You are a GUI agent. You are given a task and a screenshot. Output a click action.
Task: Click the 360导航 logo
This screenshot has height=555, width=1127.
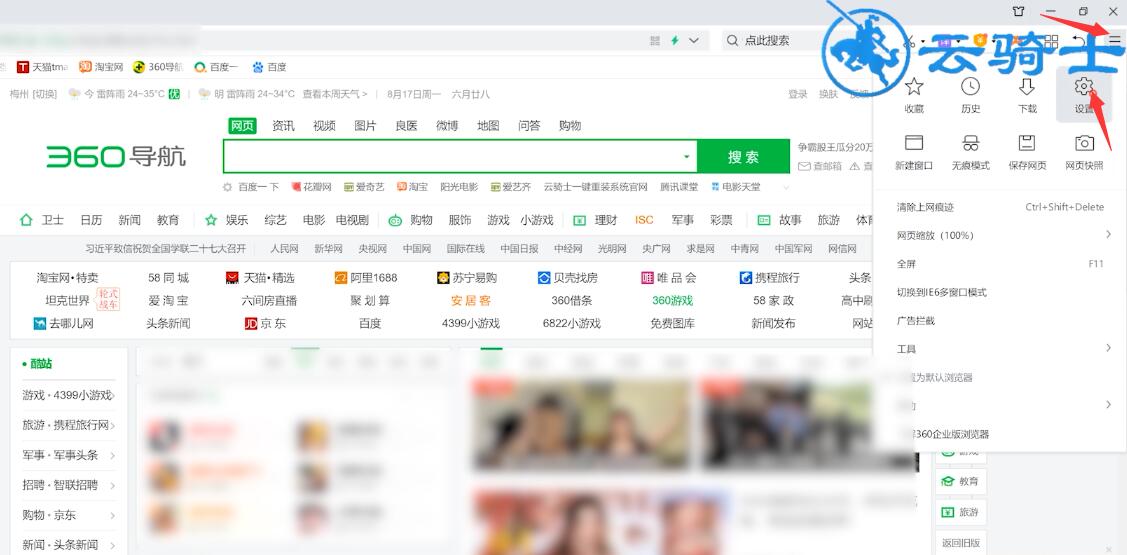tap(116, 156)
